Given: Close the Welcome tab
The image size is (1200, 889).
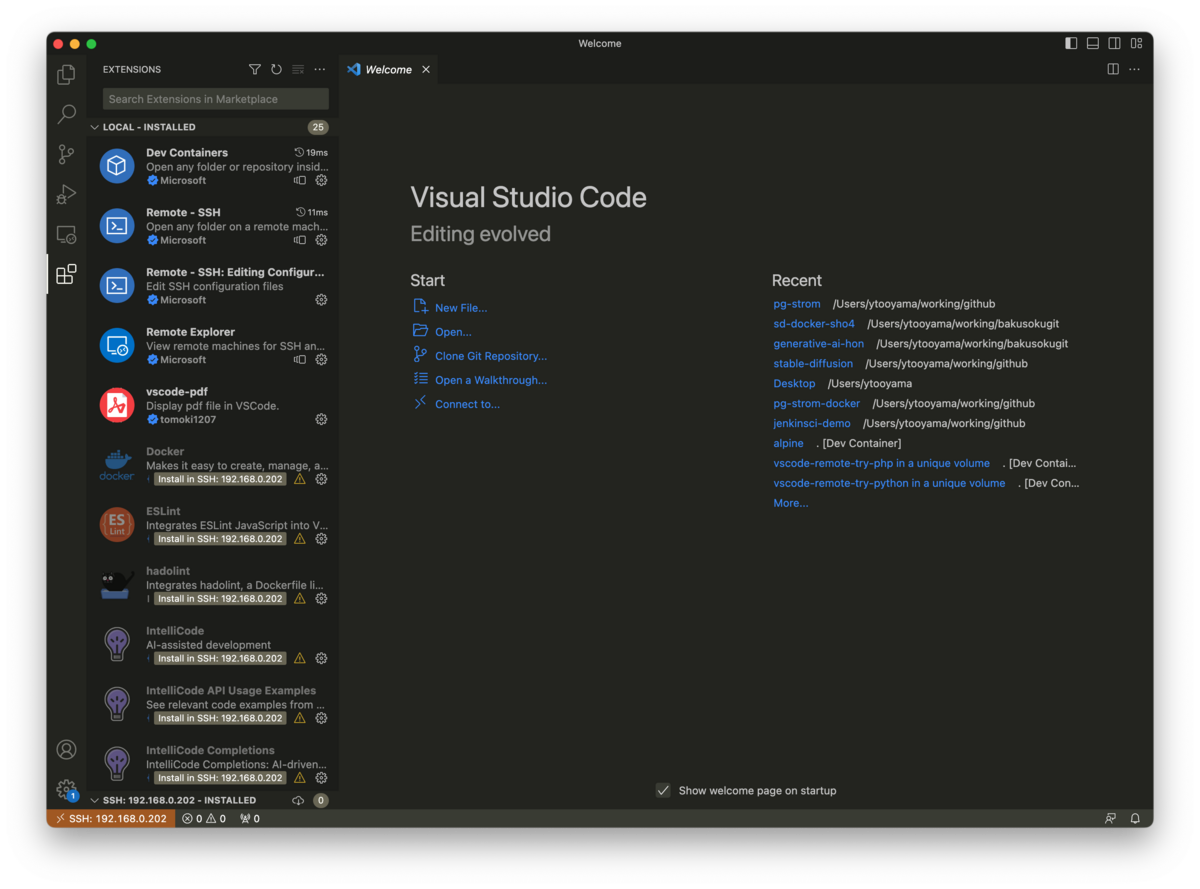Looking at the screenshot, I should tap(426, 69).
